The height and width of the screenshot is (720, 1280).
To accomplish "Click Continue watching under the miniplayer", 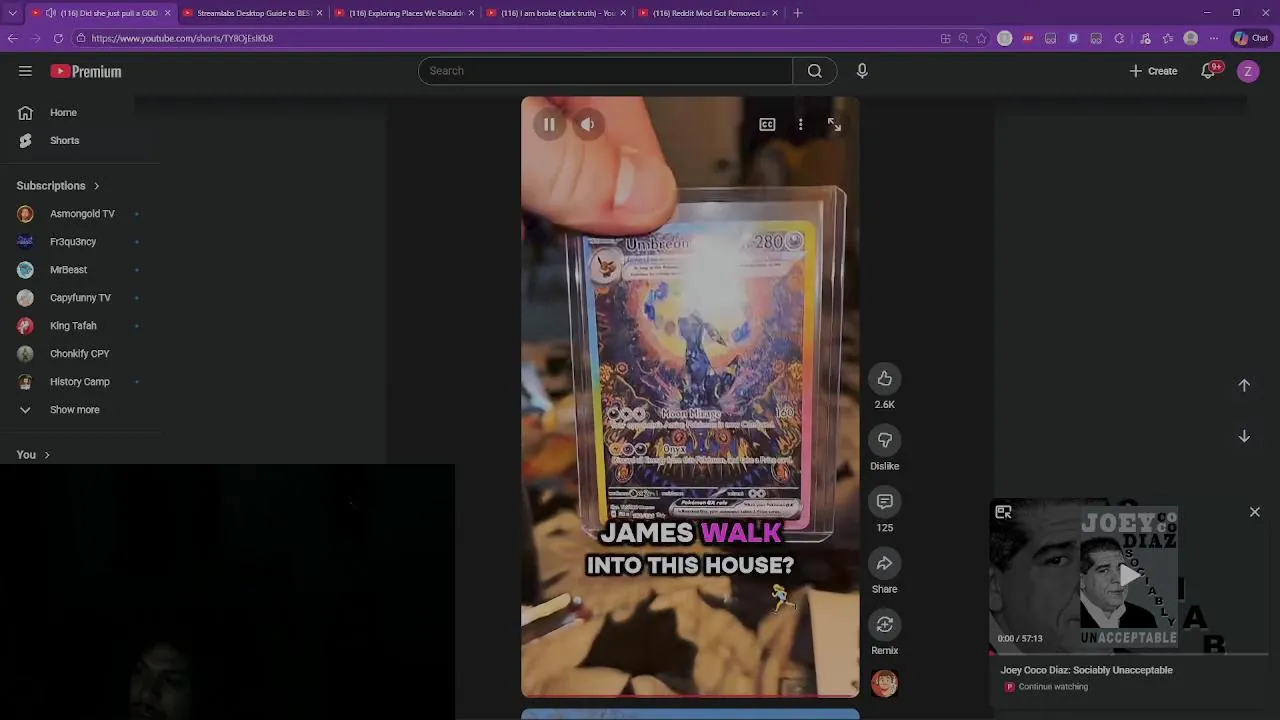I will (x=1053, y=687).
